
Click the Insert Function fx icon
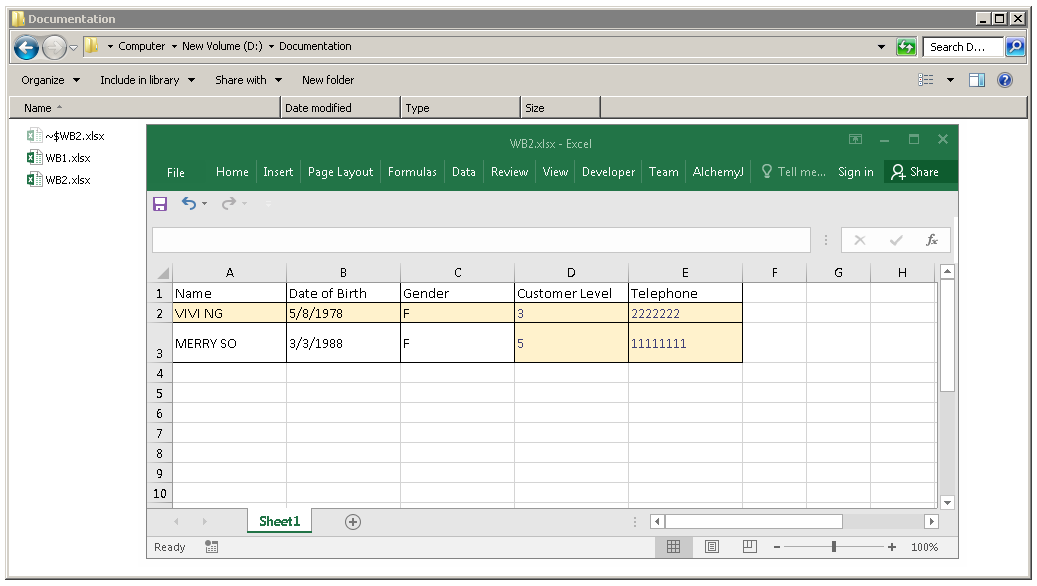pyautogui.click(x=931, y=240)
